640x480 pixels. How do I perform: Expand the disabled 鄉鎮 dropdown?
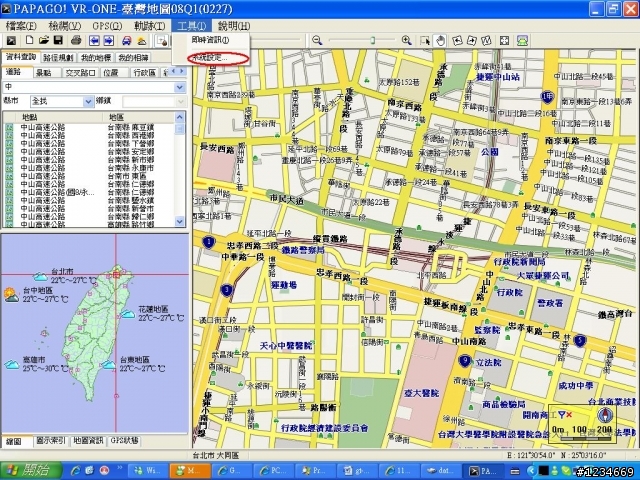[181, 101]
